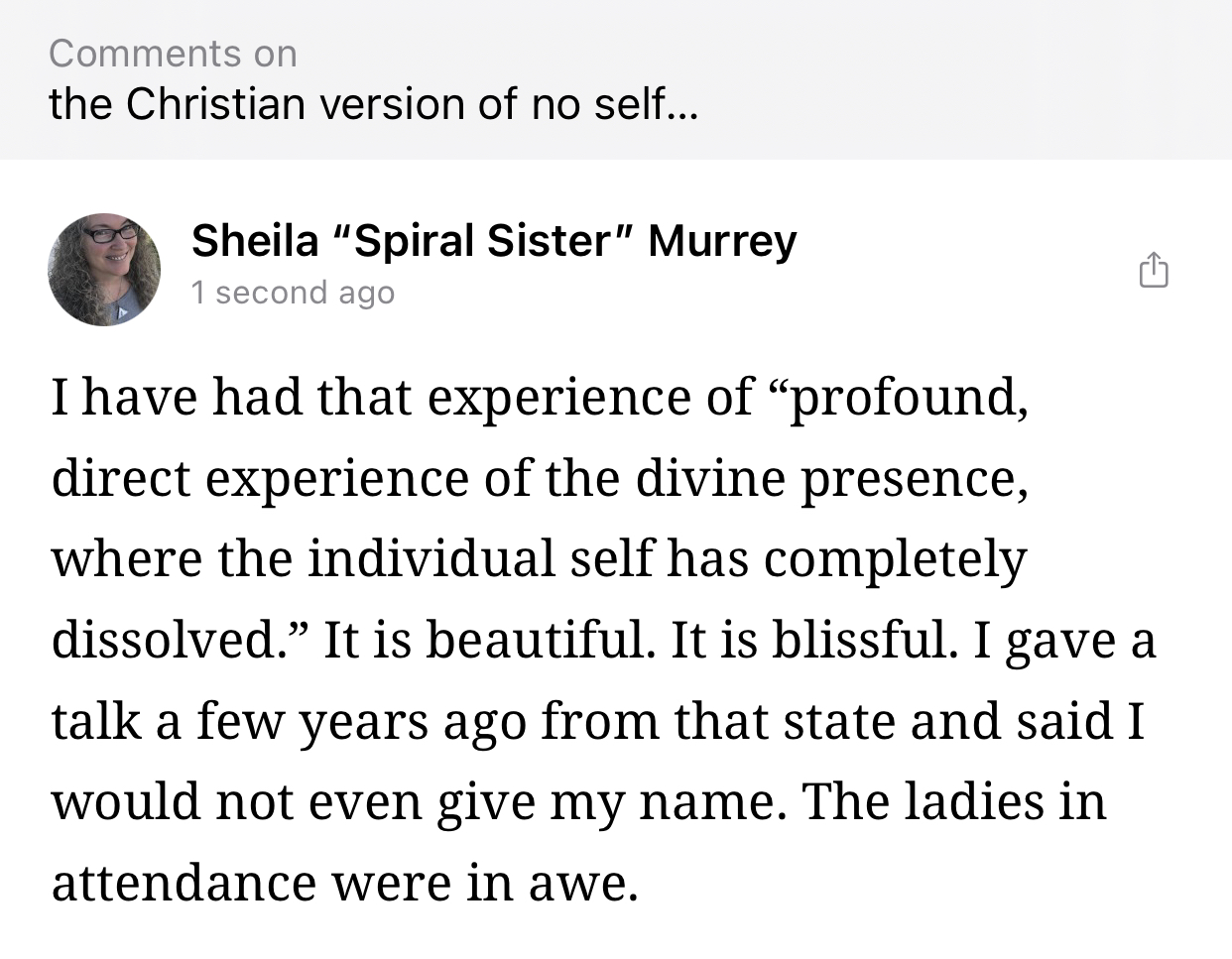Viewport: 1232px width, 959px height.
Task: Open the author name Sheila "Spiral Sister" Murrey
Action: click(x=493, y=241)
